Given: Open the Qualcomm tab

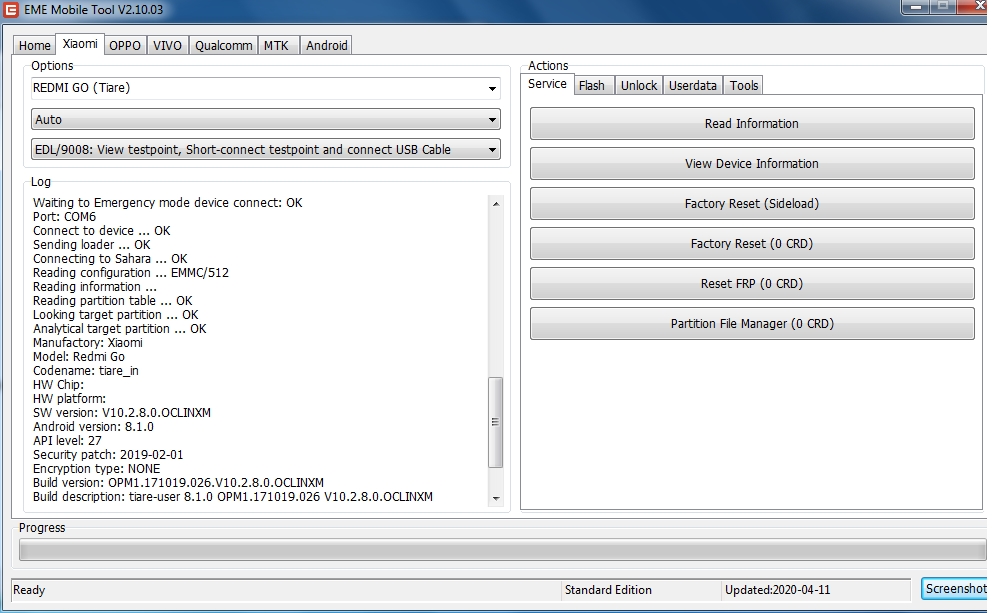Looking at the screenshot, I should pyautogui.click(x=223, y=46).
